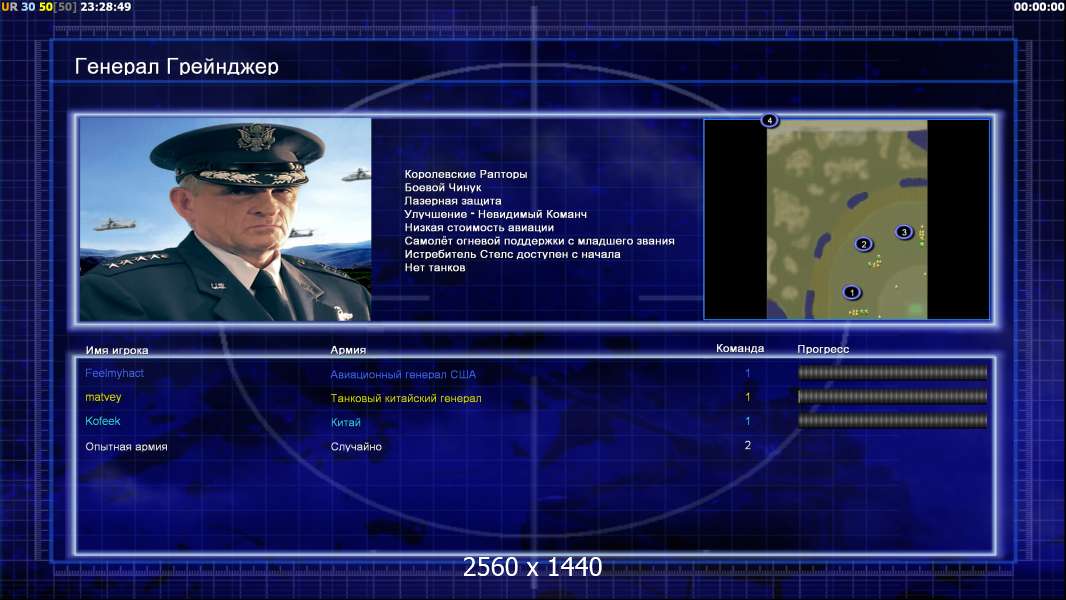Click player name 'Feelmyhact'
Screen dimensions: 1066x600
[x=114, y=373]
